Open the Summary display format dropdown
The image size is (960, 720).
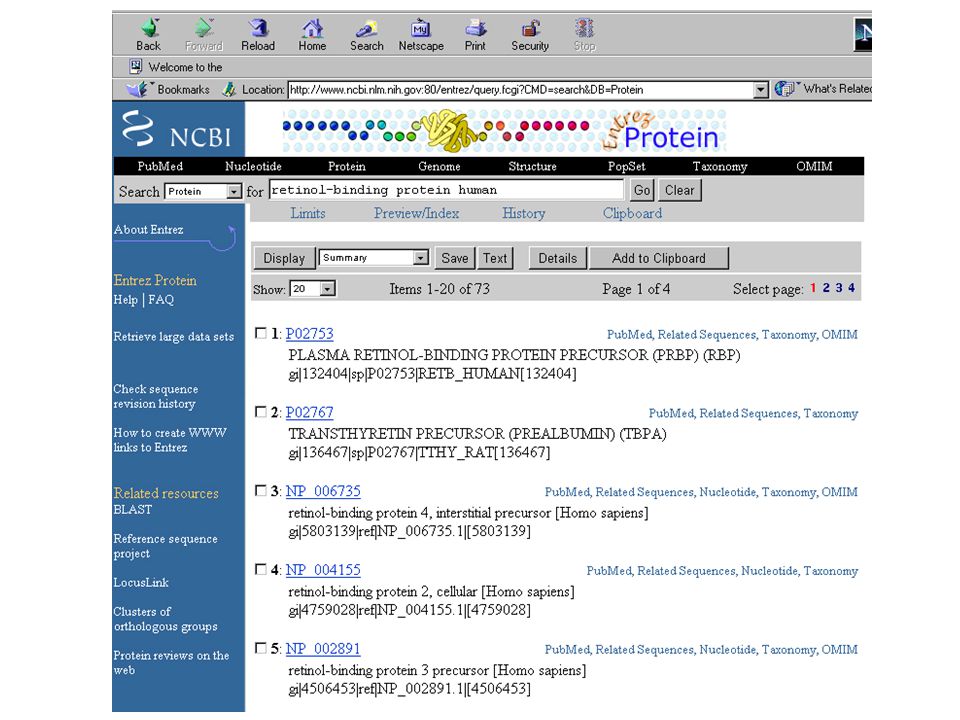(x=373, y=258)
